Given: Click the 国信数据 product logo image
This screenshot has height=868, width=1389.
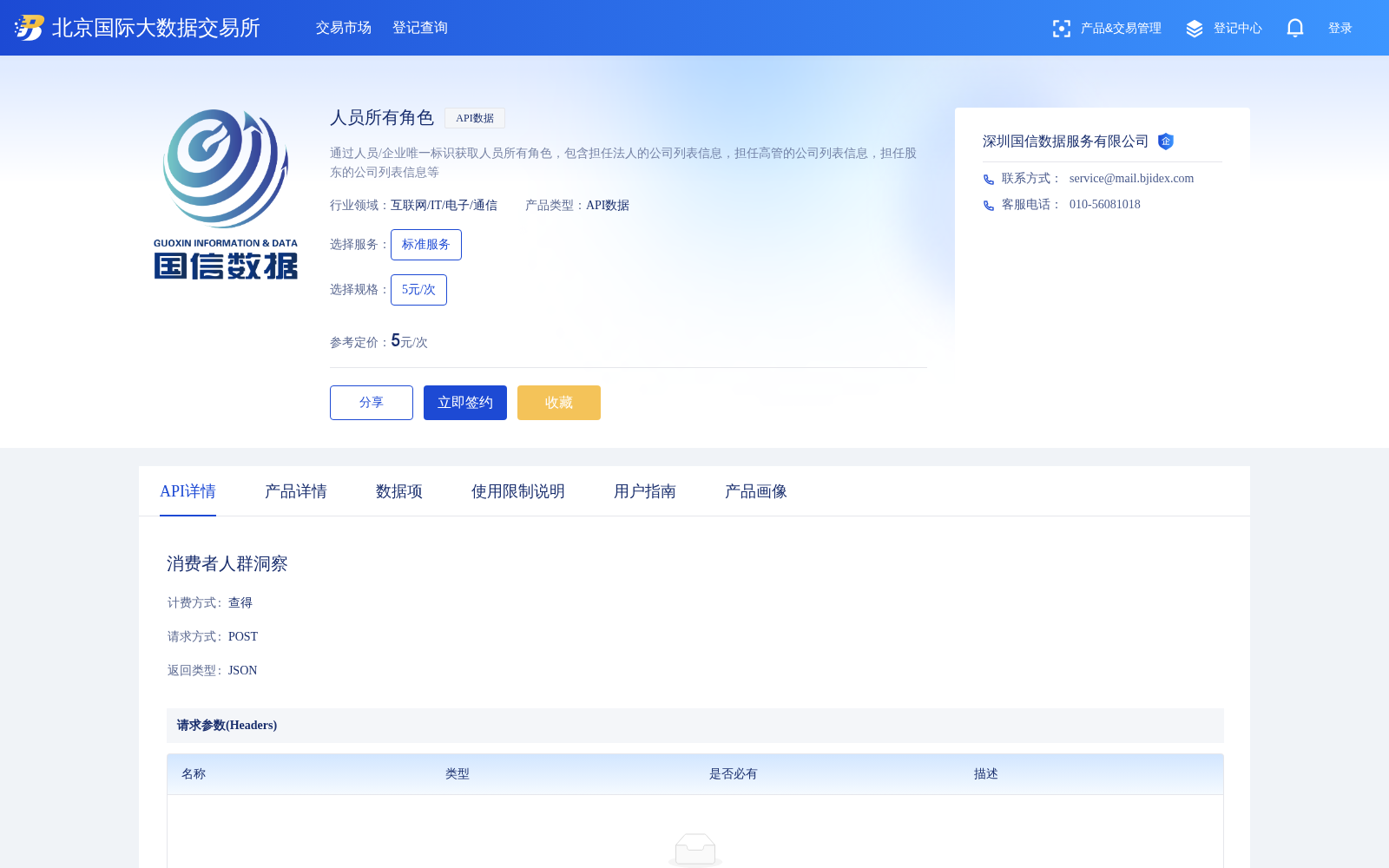Looking at the screenshot, I should pyautogui.click(x=226, y=194).
